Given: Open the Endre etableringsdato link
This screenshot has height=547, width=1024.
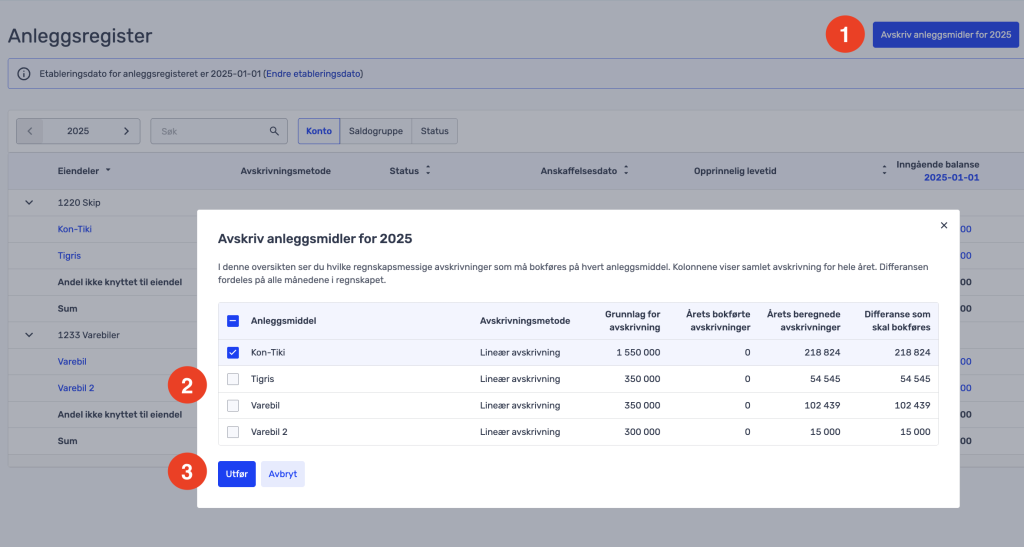Looking at the screenshot, I should [312, 74].
